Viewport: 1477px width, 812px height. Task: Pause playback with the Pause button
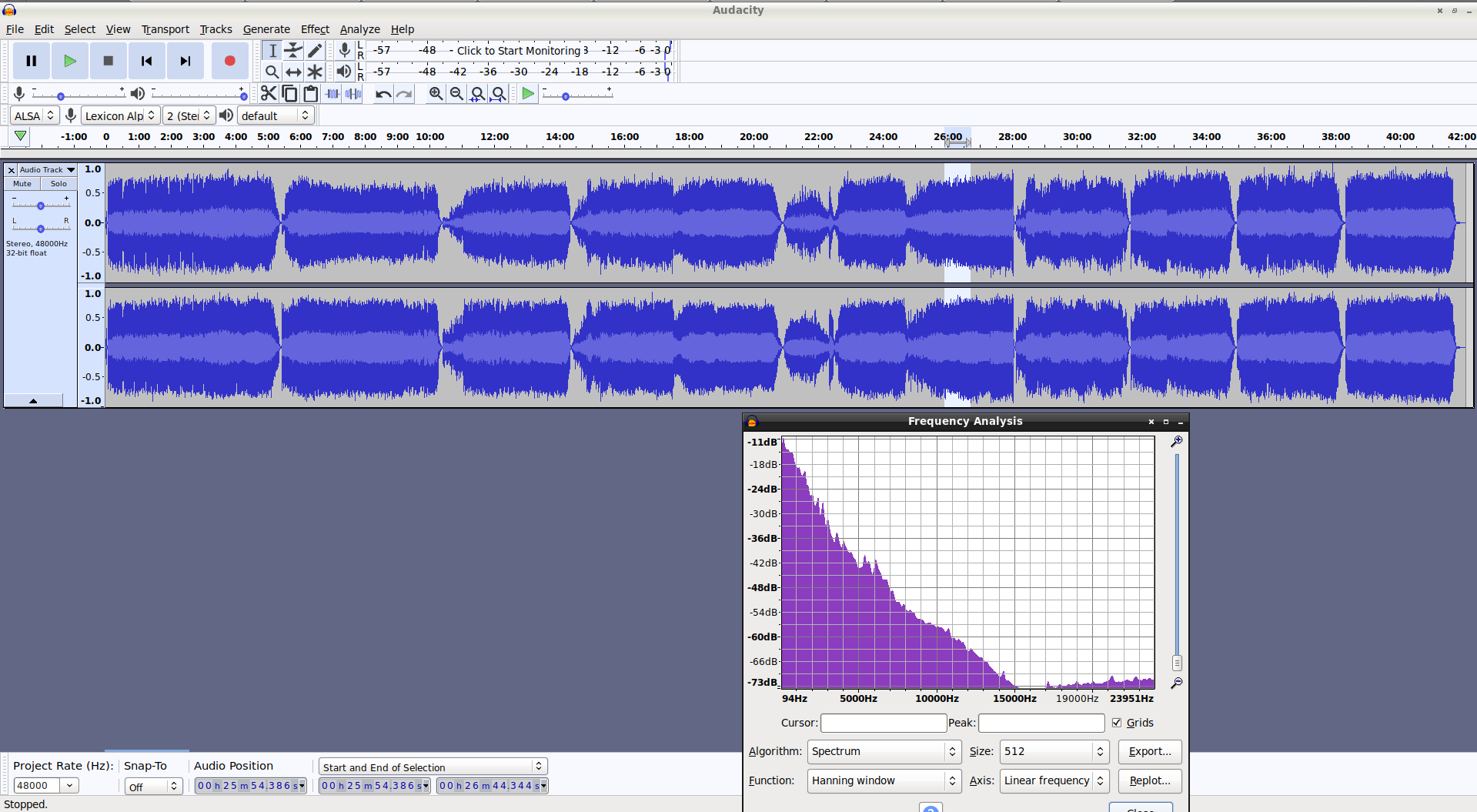tap(32, 61)
